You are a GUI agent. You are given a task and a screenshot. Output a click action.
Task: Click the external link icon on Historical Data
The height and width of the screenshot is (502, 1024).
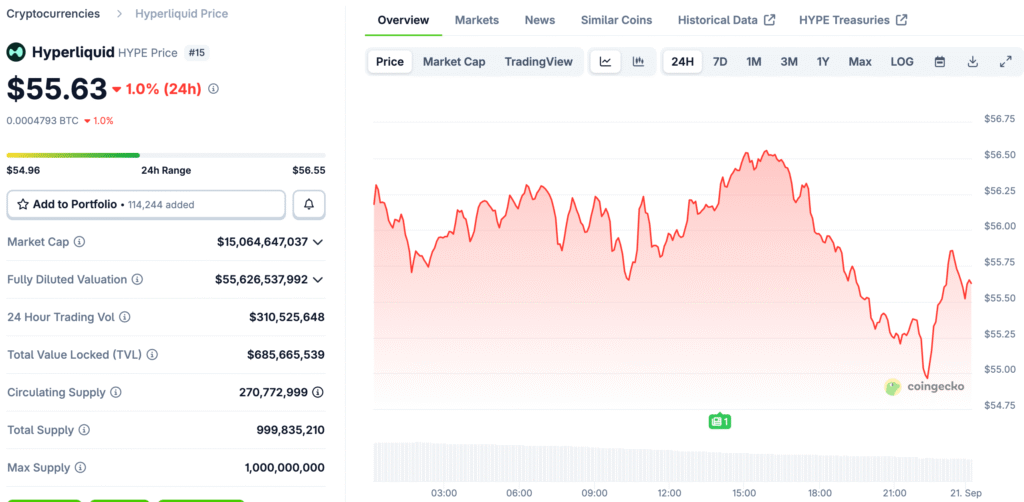coord(769,20)
